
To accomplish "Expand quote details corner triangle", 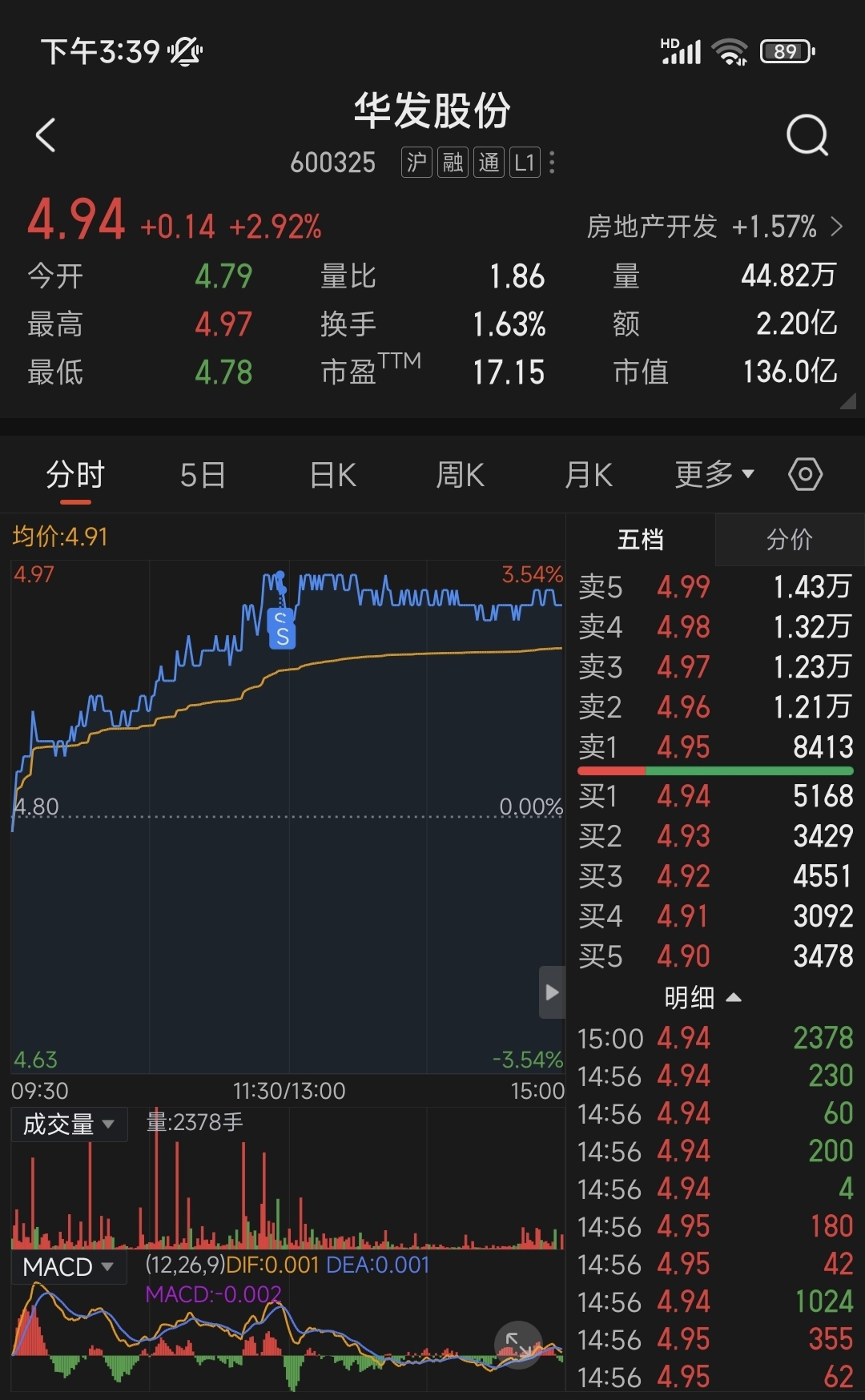I will tap(847, 400).
